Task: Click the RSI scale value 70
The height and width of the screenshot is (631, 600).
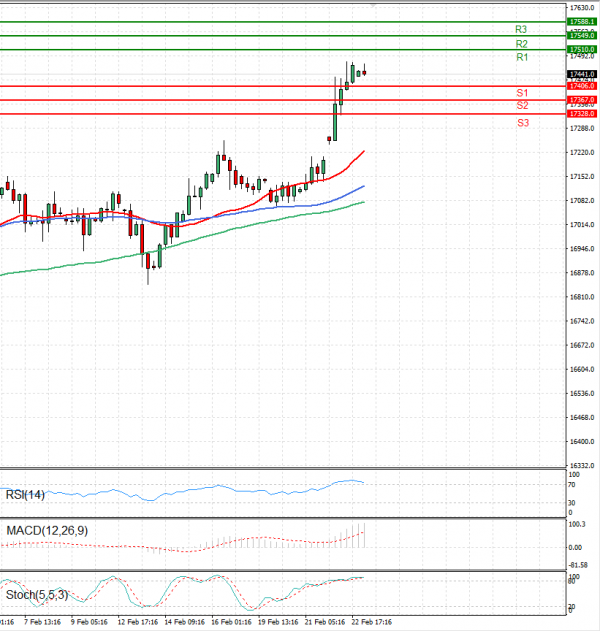Action: pos(571,485)
